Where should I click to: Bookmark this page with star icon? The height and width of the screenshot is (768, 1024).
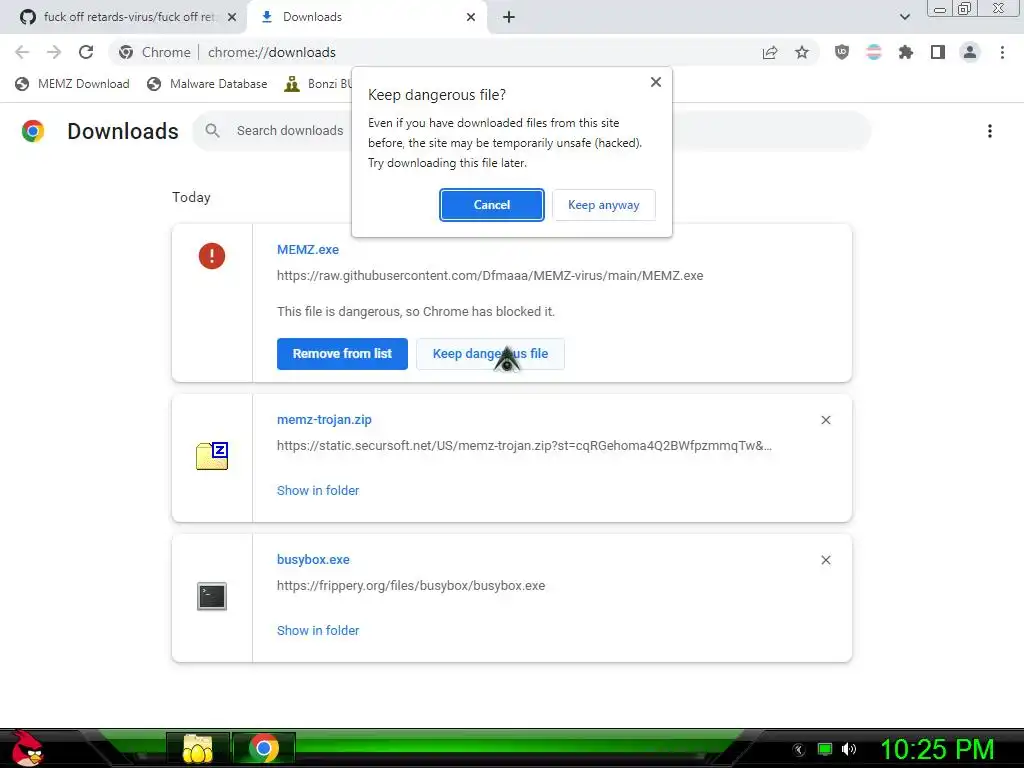[x=802, y=52]
